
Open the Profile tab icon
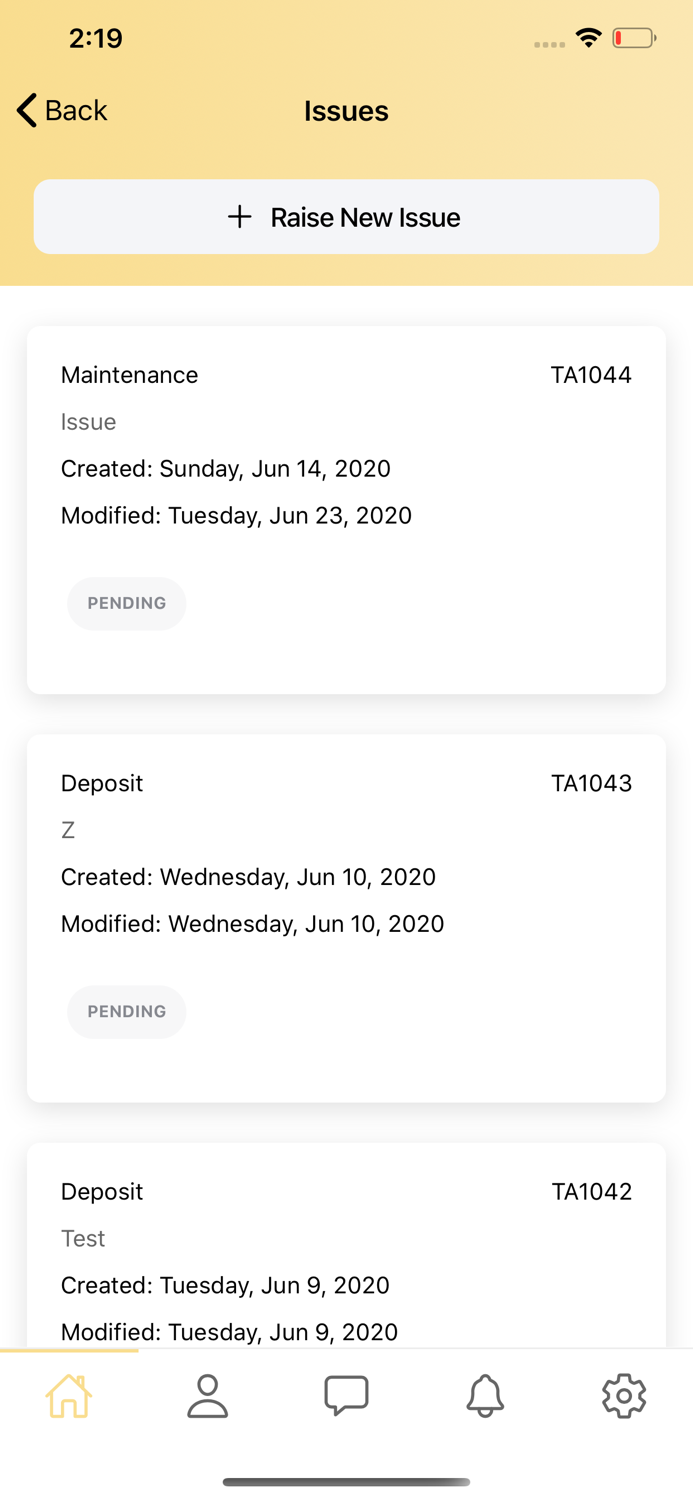coord(208,1396)
